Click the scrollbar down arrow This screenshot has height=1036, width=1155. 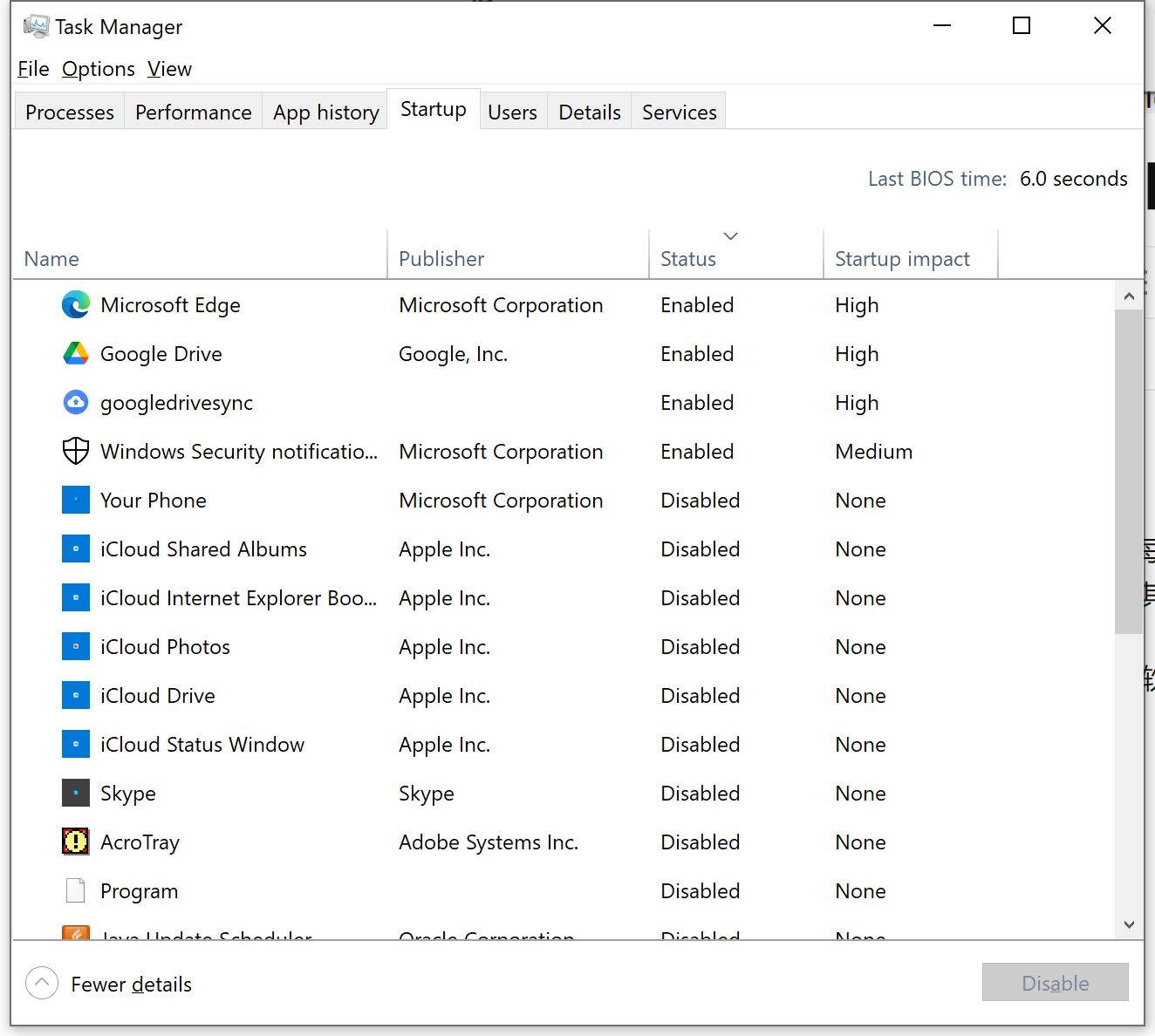1129,924
